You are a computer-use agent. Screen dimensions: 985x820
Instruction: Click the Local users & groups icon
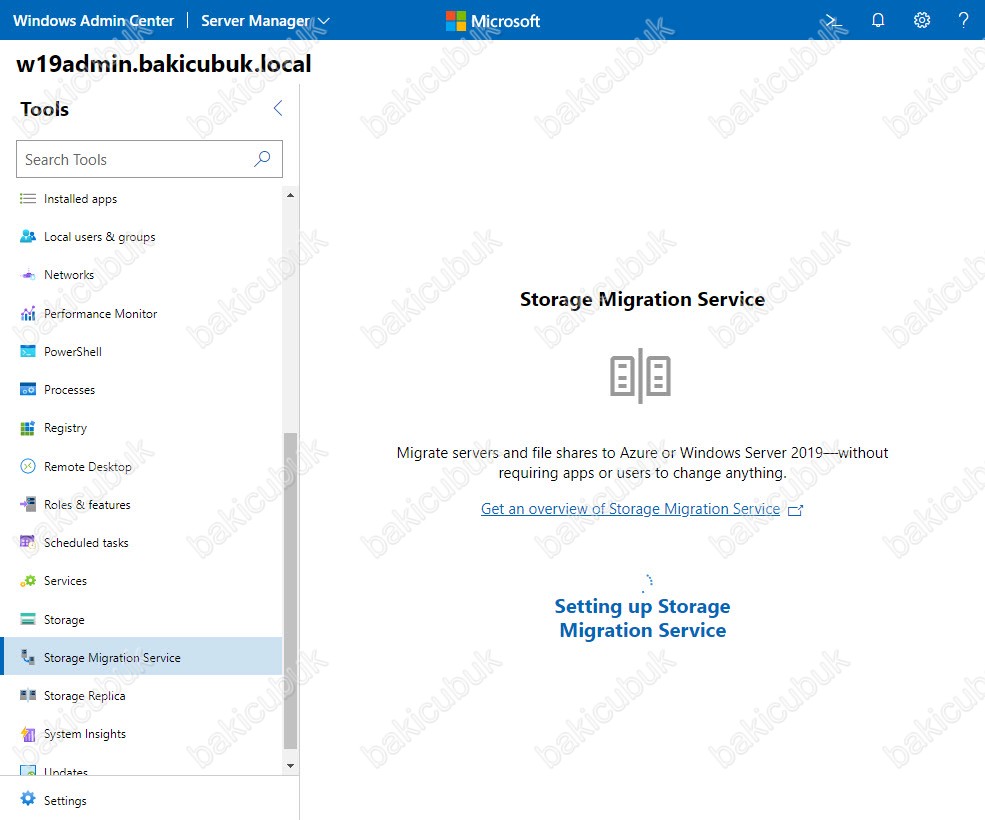(28, 237)
